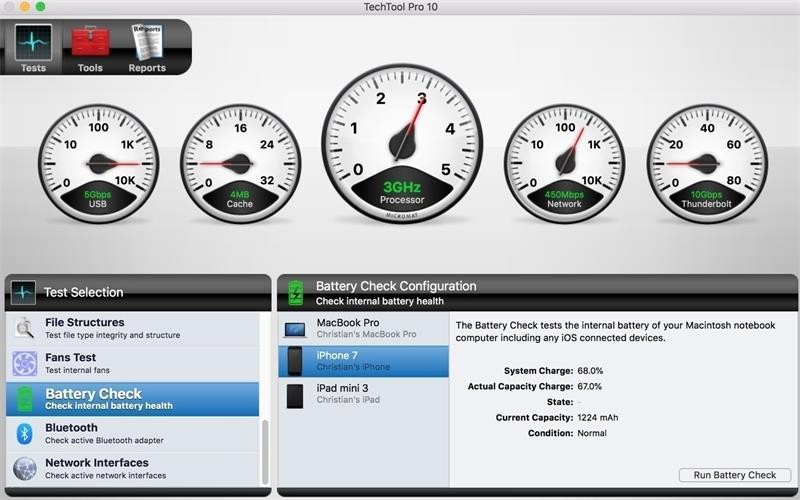Click the Network 450Mbps gauge

point(564,164)
